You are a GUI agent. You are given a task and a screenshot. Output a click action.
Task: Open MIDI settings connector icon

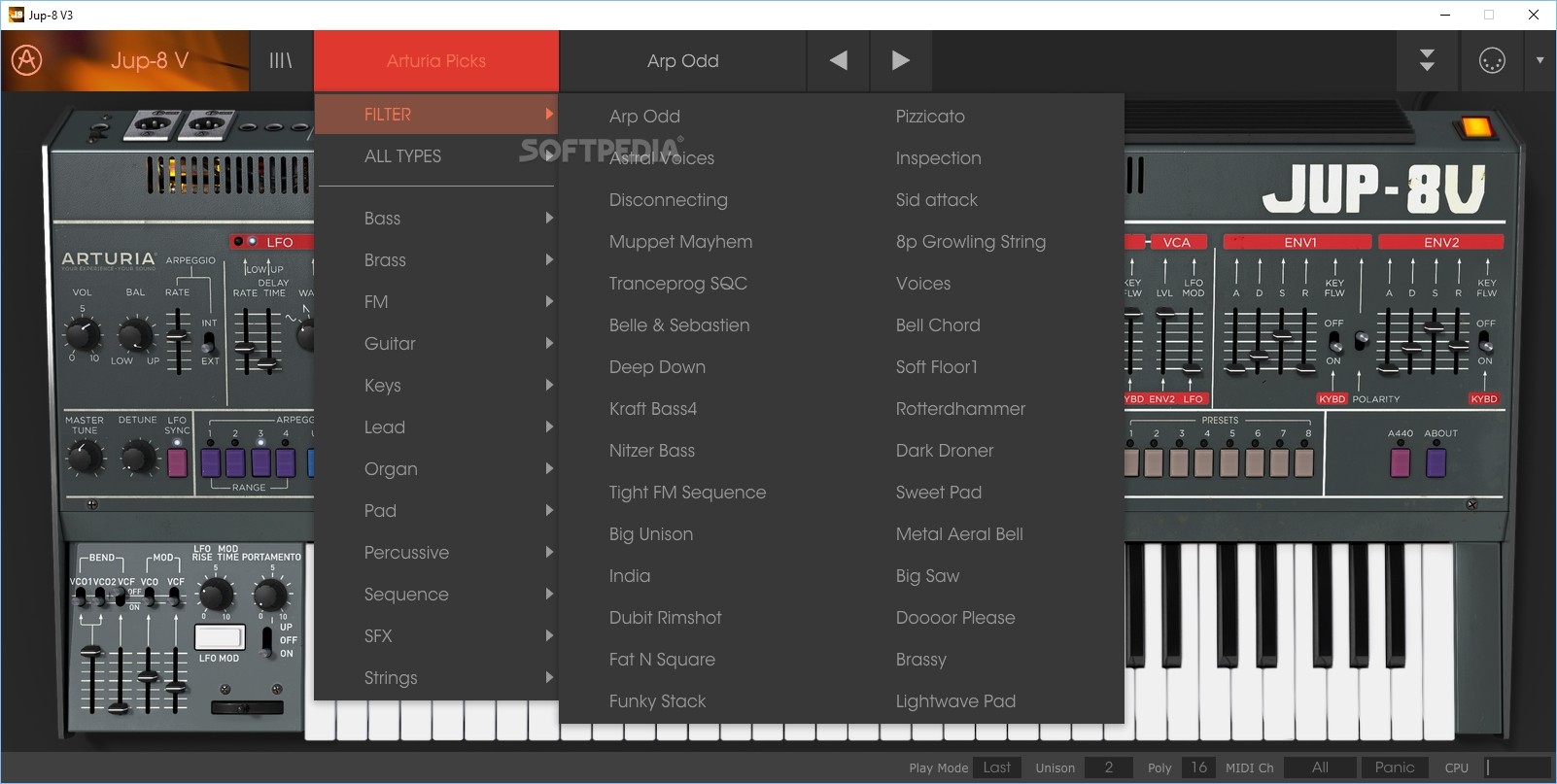pos(1492,60)
